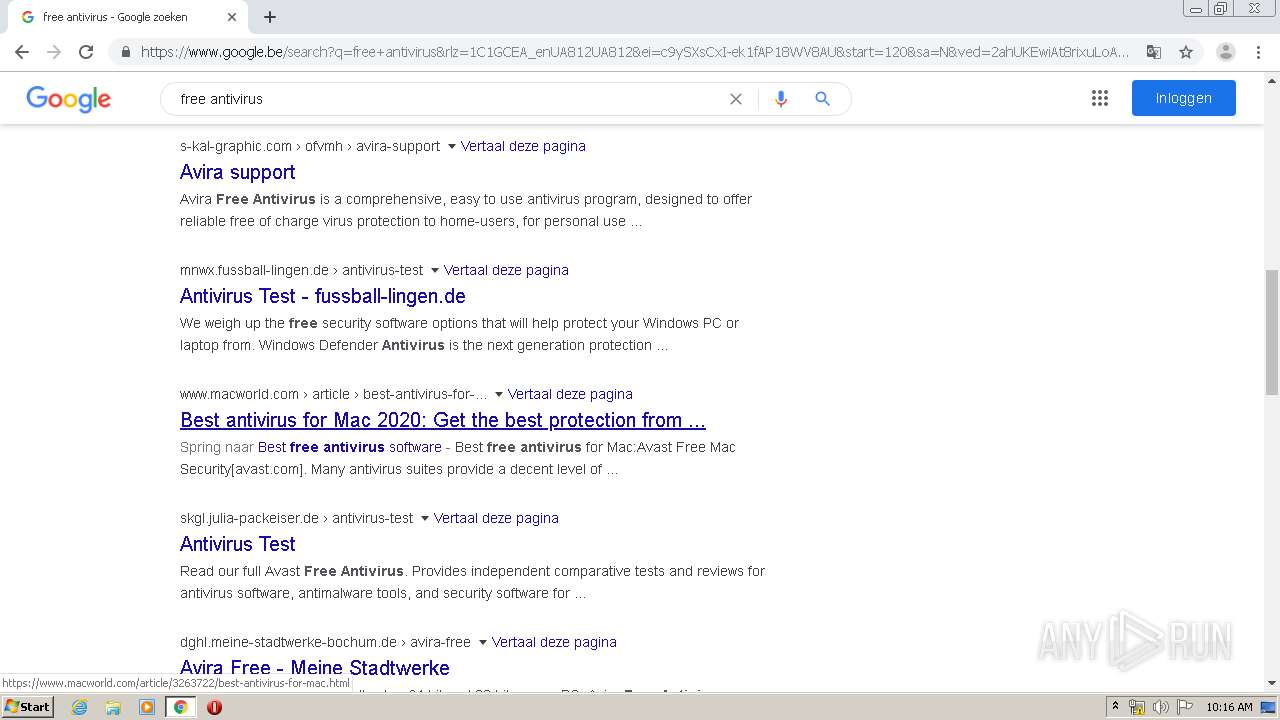1280x720 pixels.
Task: Open the Chrome profile avatar icon
Action: tap(1225, 52)
